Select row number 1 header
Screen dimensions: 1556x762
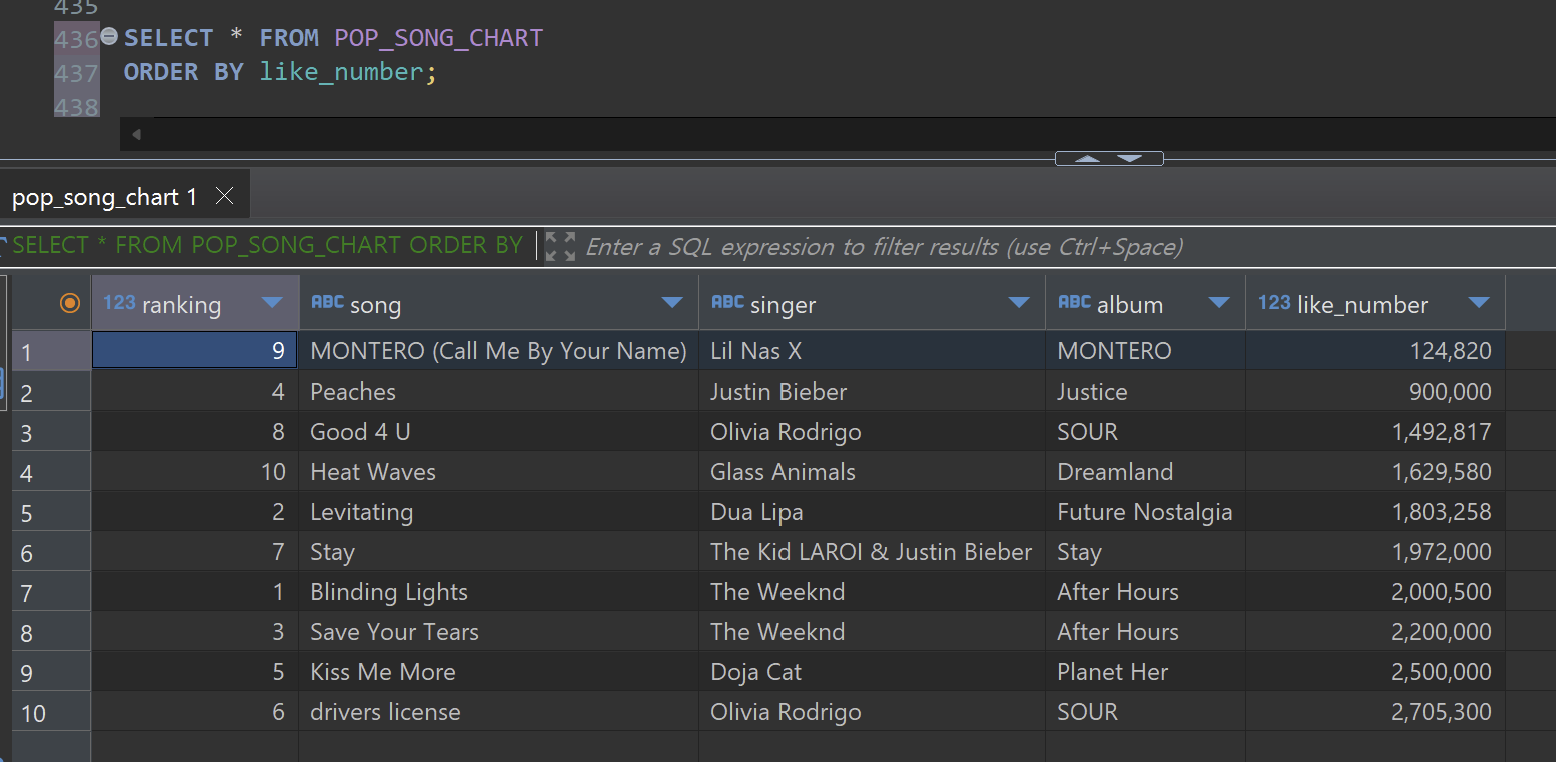tap(51, 351)
